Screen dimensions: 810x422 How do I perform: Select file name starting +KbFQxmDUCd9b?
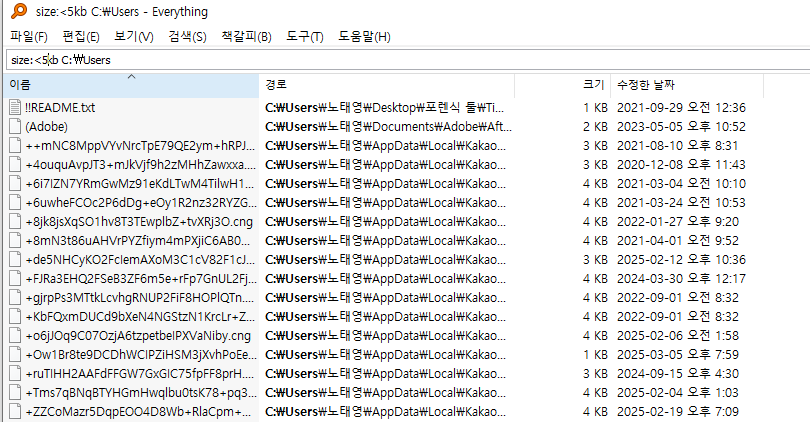click(x=141, y=317)
